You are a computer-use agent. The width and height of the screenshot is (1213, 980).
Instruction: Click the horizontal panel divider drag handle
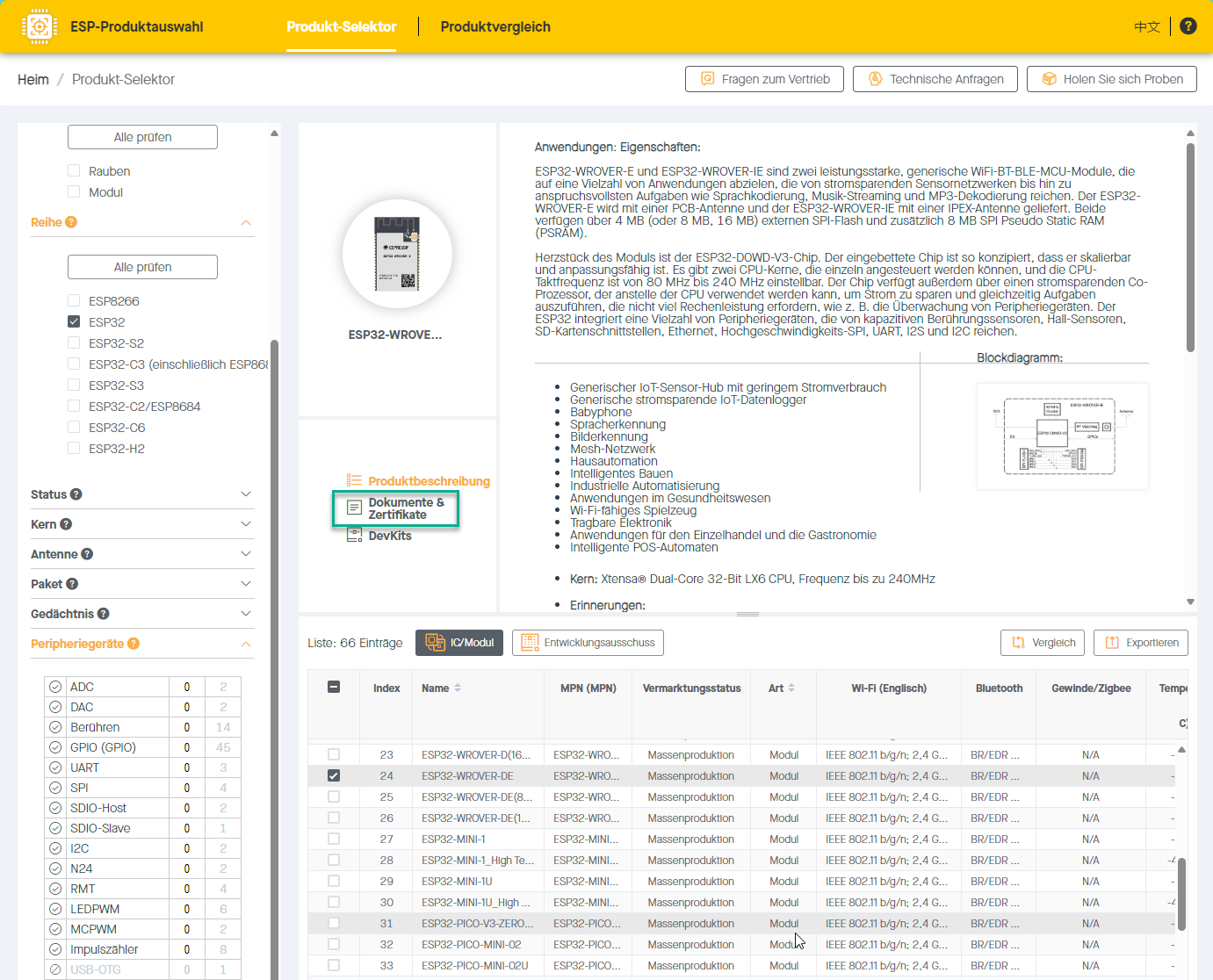[747, 614]
